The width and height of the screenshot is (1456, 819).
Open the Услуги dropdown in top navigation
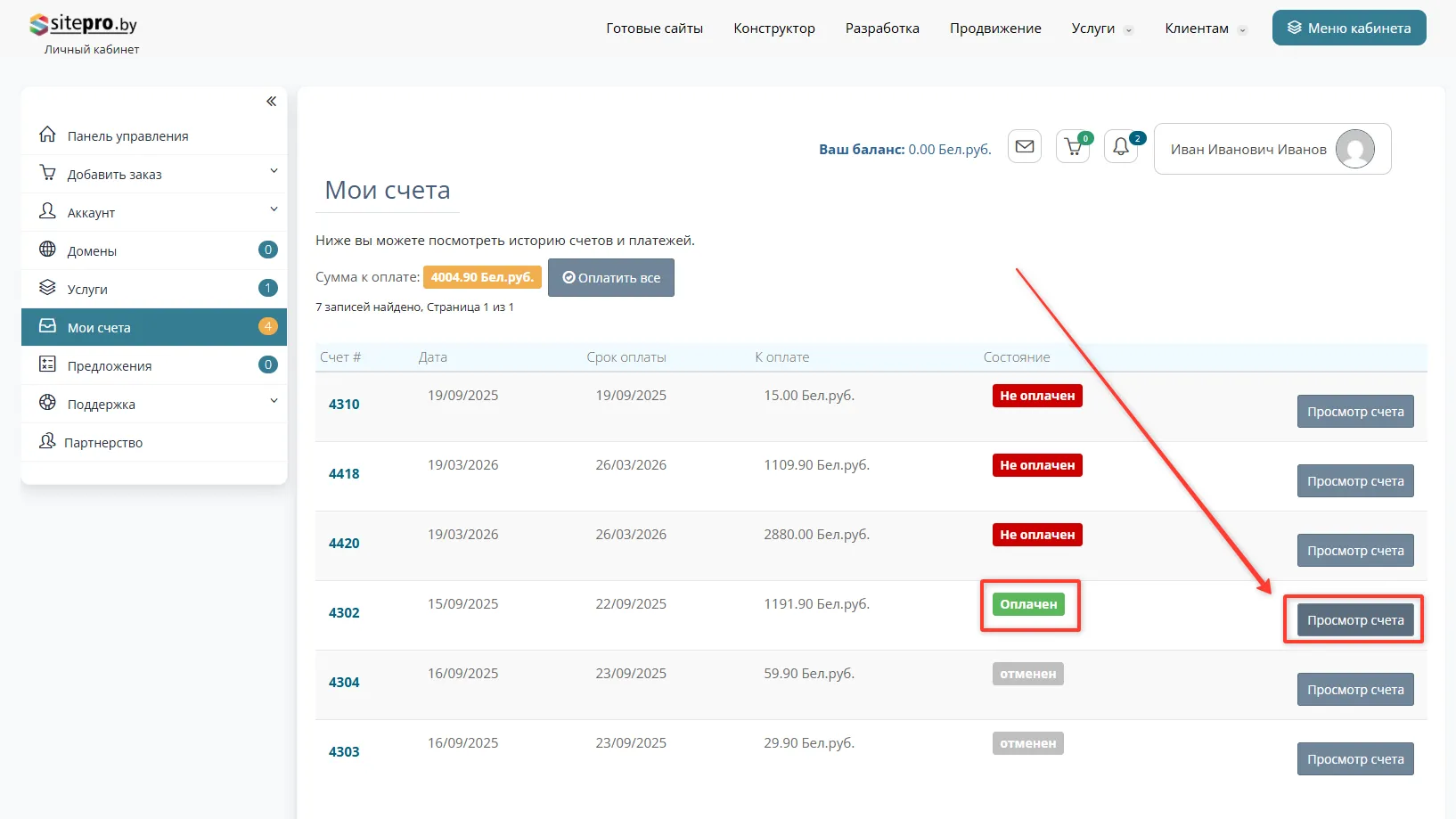(x=1101, y=29)
